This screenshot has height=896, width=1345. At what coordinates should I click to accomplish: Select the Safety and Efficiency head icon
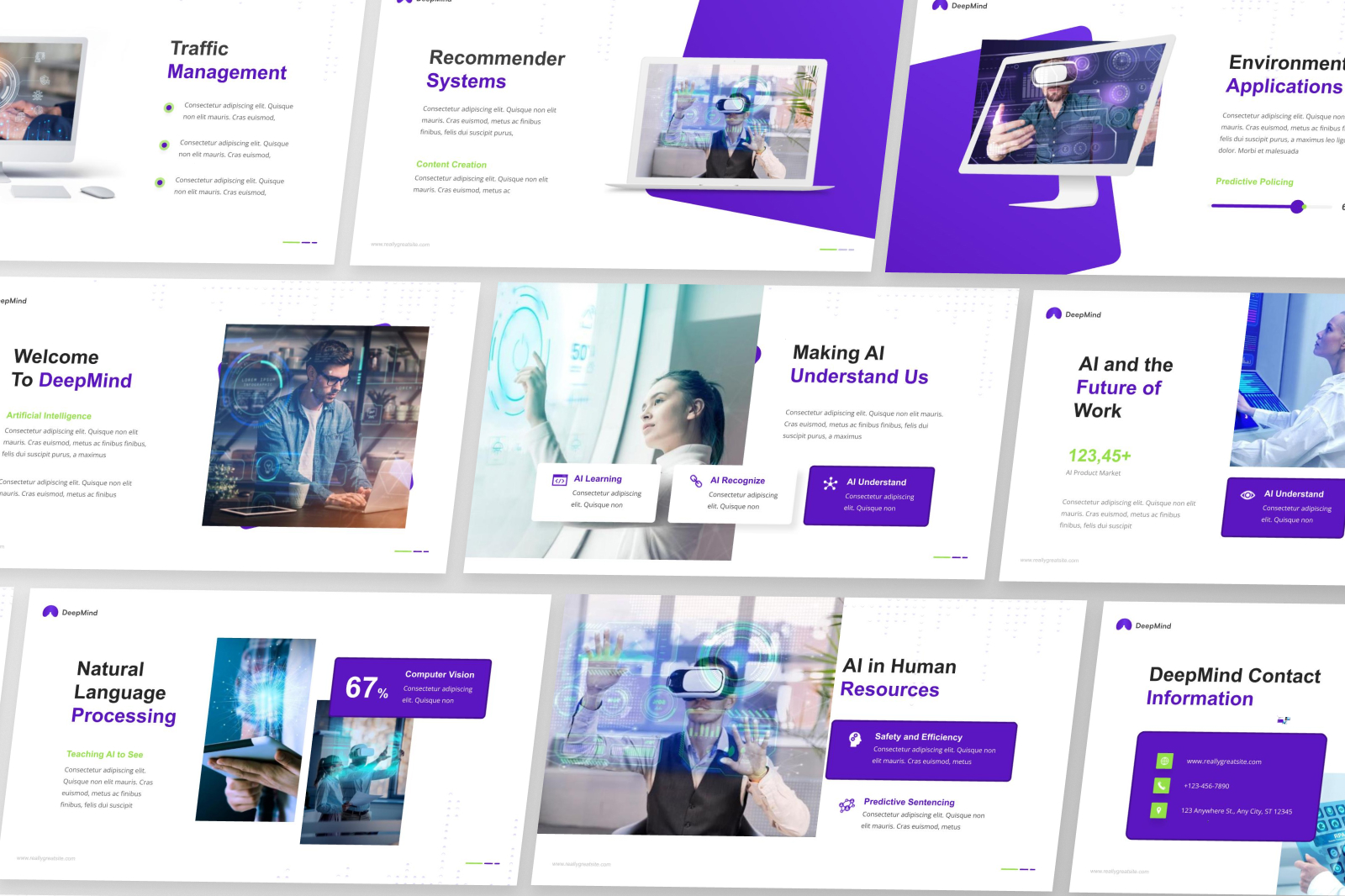(855, 740)
